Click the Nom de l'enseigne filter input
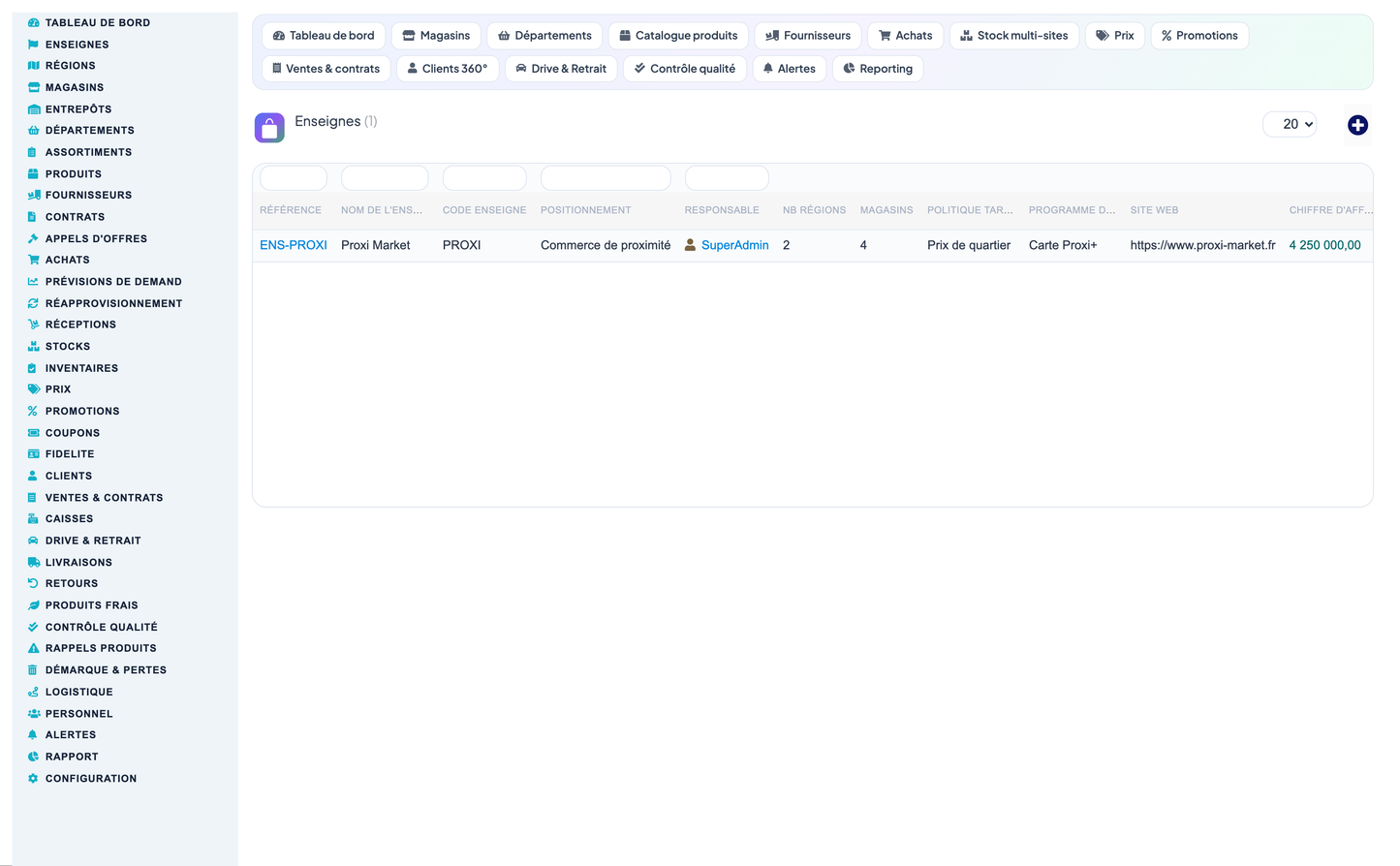1400x866 pixels. coord(385,178)
